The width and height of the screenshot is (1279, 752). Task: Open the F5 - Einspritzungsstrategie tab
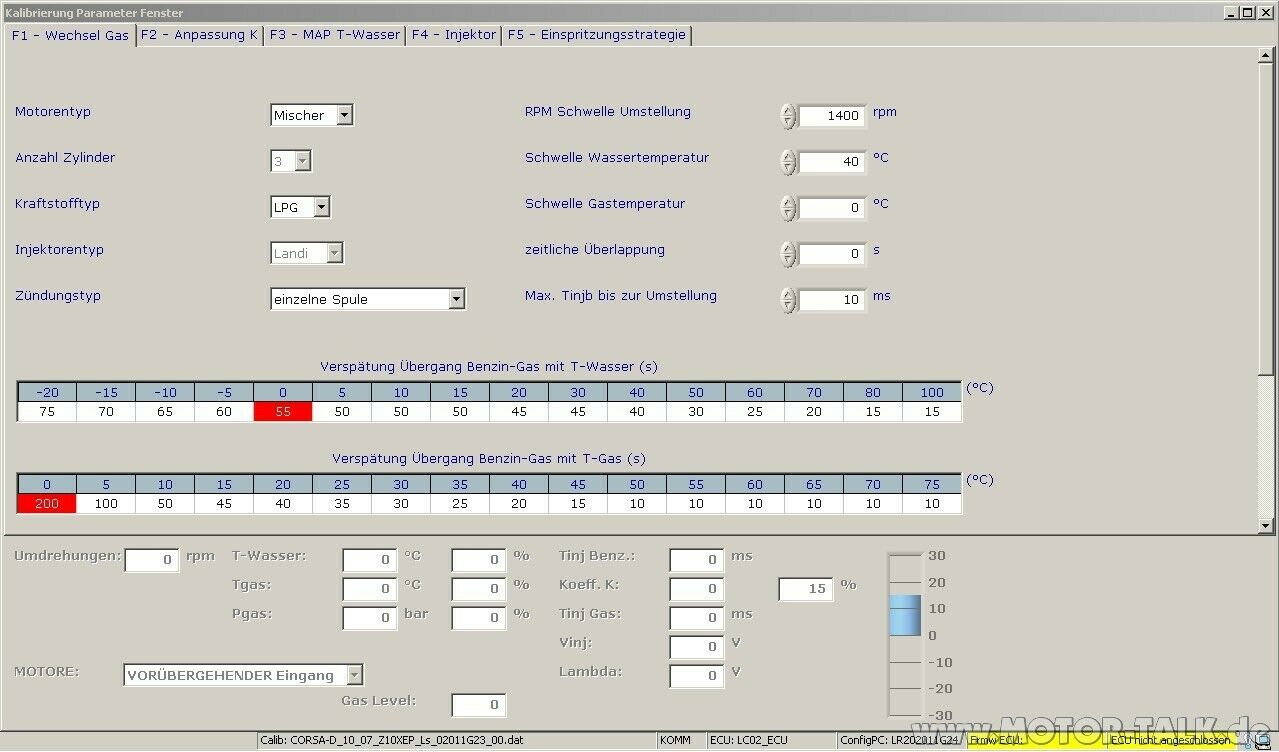(x=597, y=35)
